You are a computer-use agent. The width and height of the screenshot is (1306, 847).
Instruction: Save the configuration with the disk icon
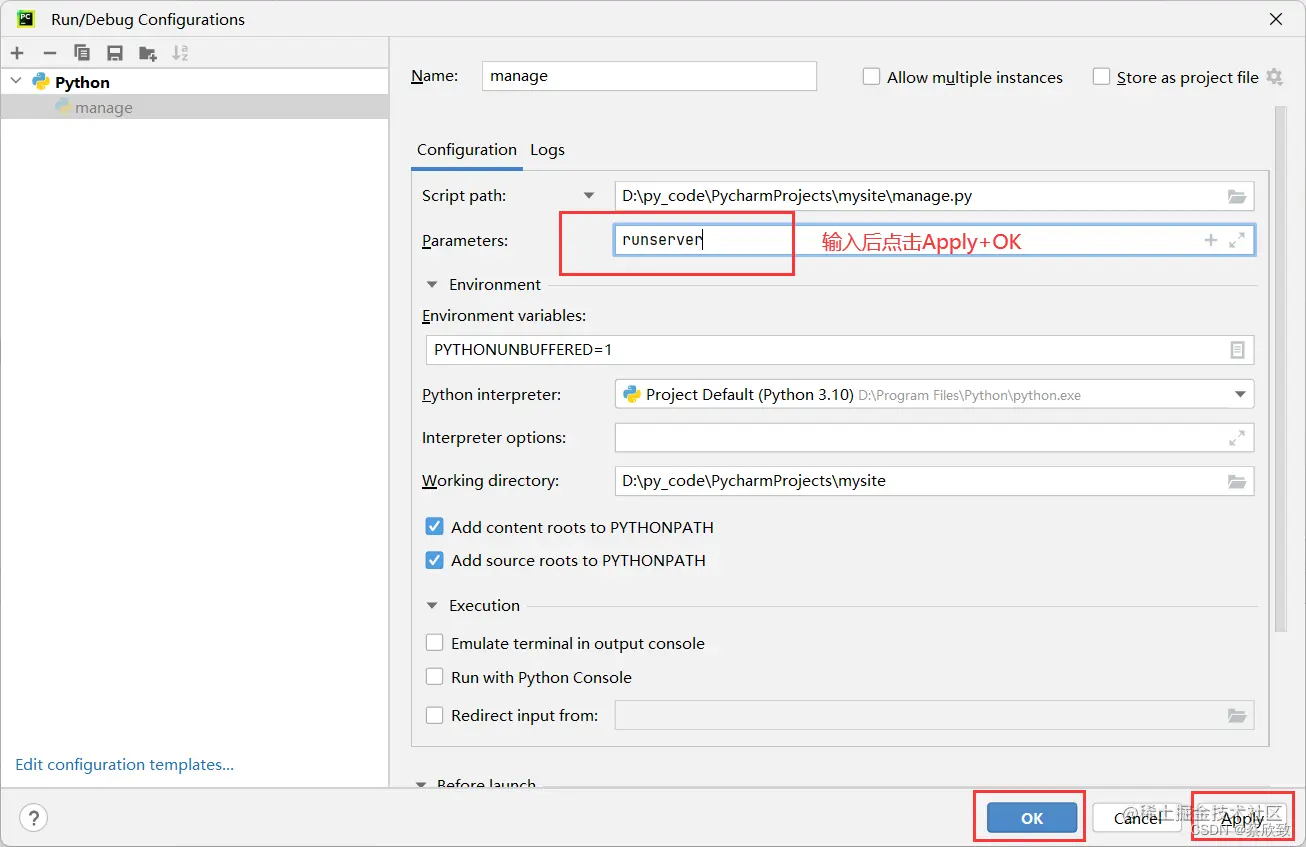(115, 53)
